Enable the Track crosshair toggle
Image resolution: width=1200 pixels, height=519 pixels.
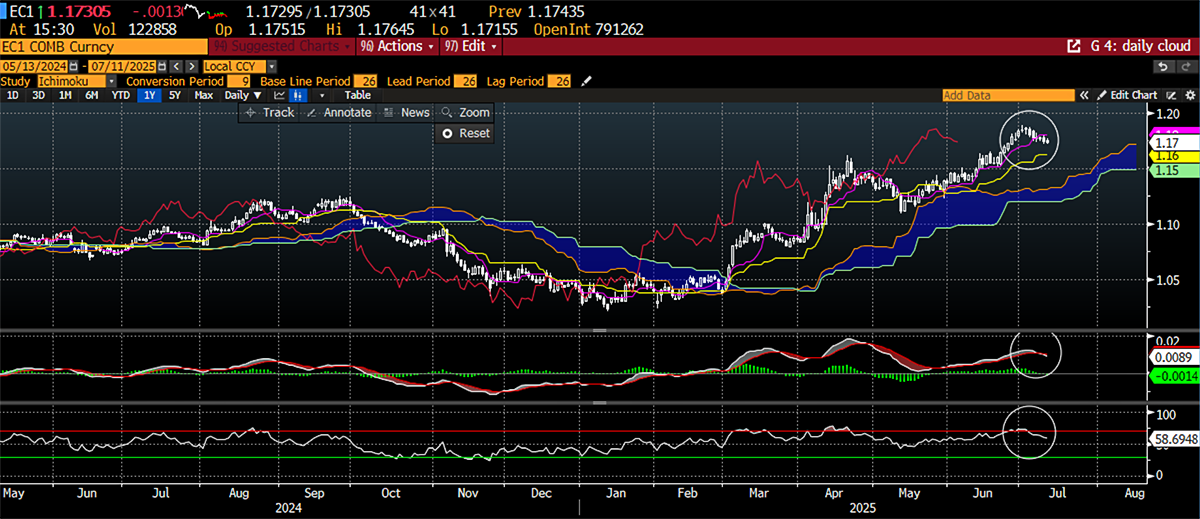[x=270, y=113]
